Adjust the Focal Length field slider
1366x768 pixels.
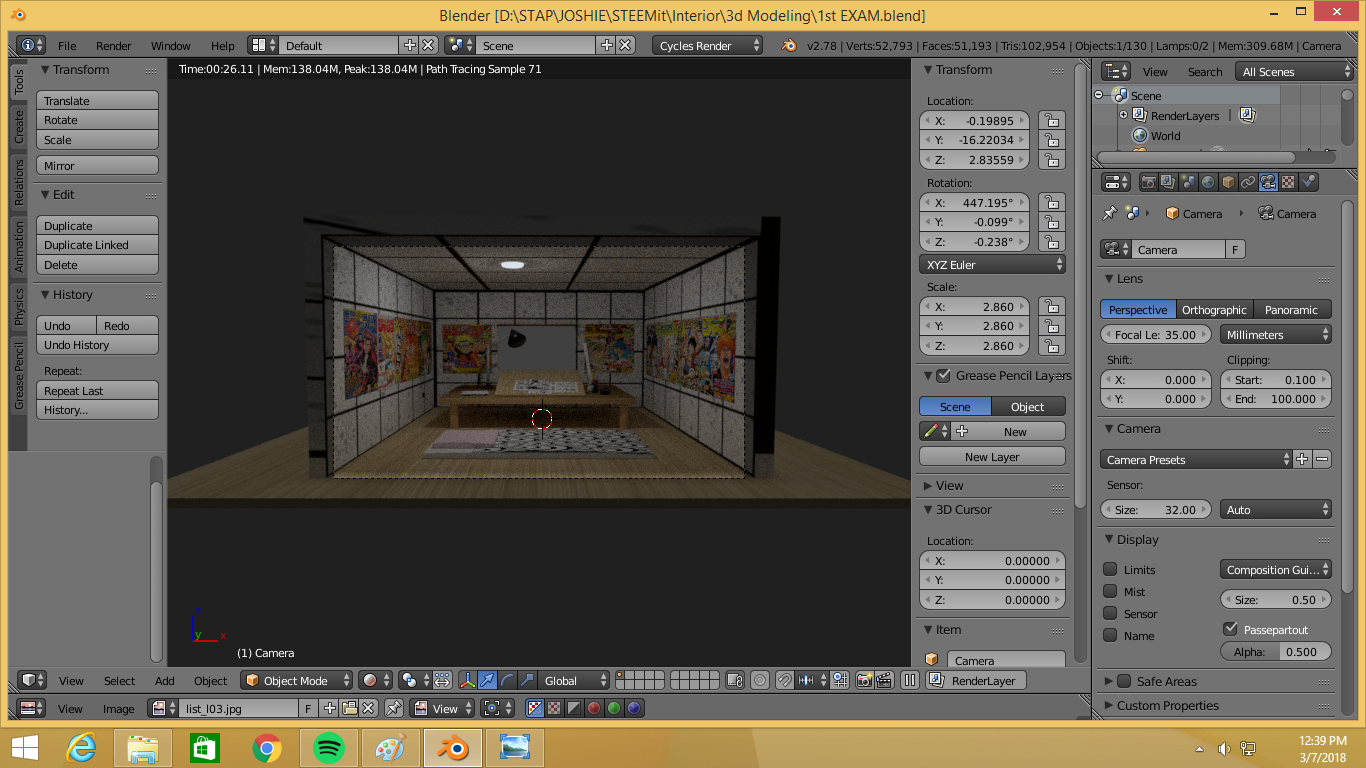pos(1157,335)
